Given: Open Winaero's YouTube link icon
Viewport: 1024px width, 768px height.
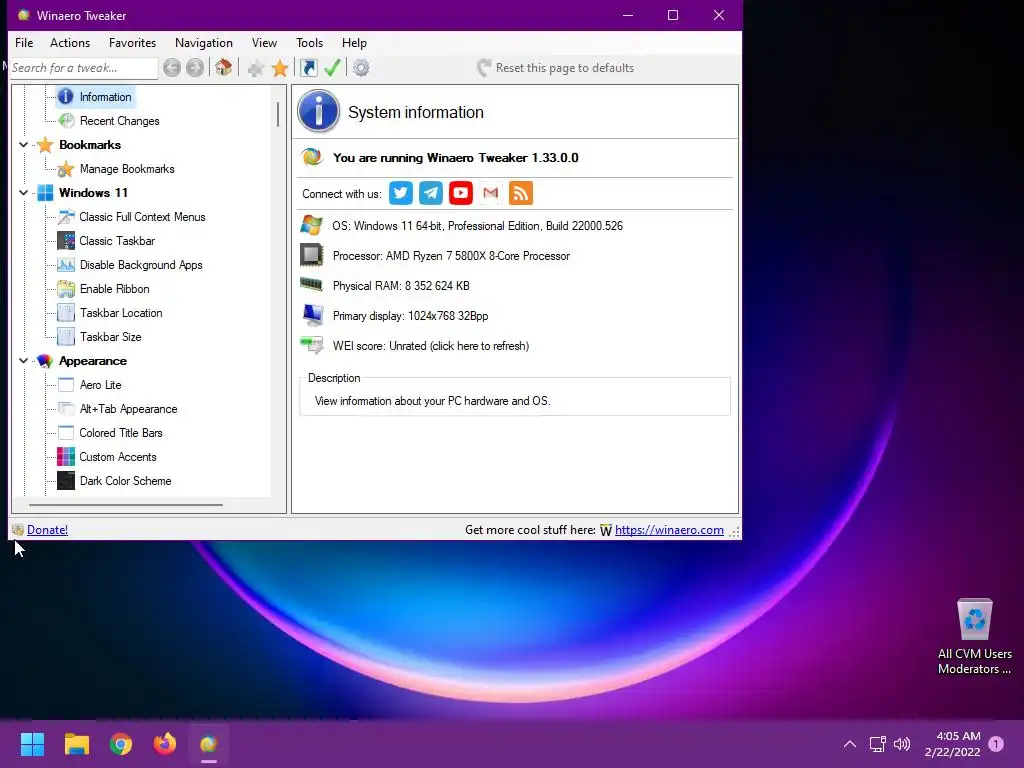Looking at the screenshot, I should (x=460, y=193).
